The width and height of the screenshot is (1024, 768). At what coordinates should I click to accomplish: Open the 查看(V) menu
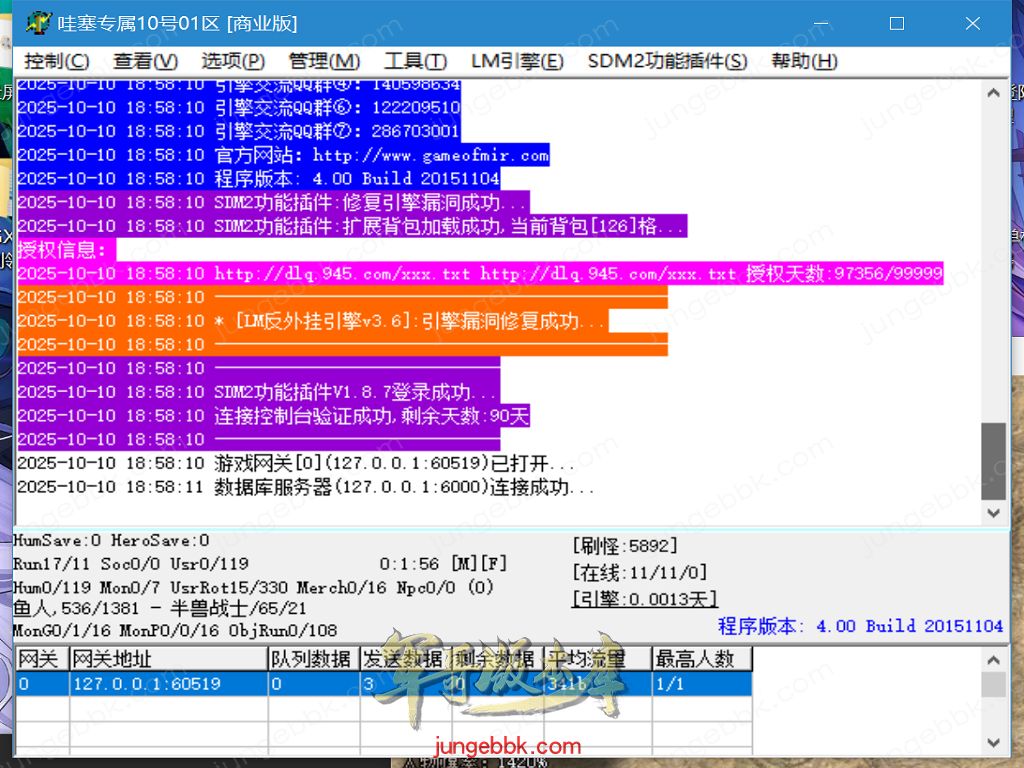[145, 61]
